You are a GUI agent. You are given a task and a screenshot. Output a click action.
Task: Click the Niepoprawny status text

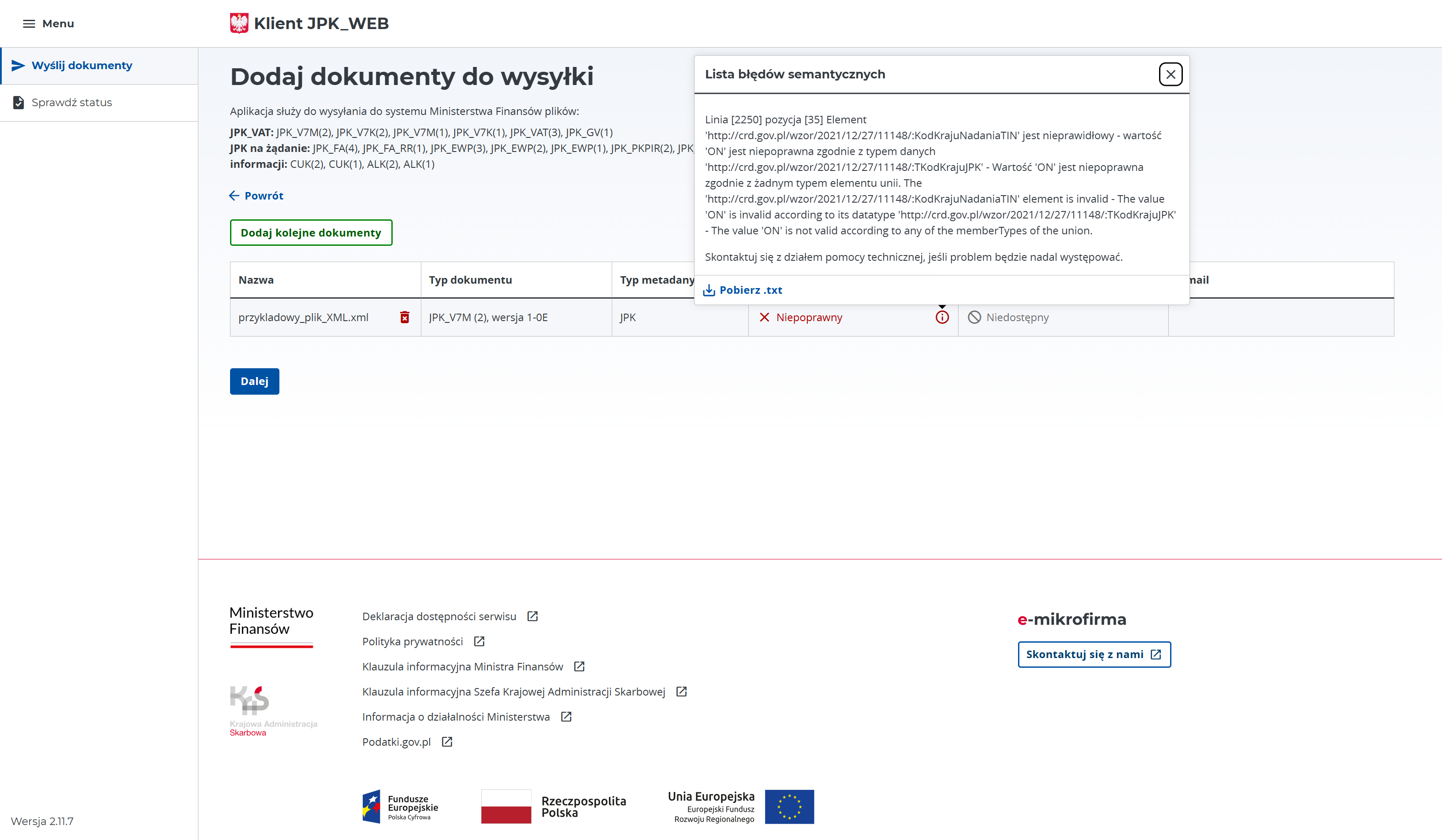[809, 317]
